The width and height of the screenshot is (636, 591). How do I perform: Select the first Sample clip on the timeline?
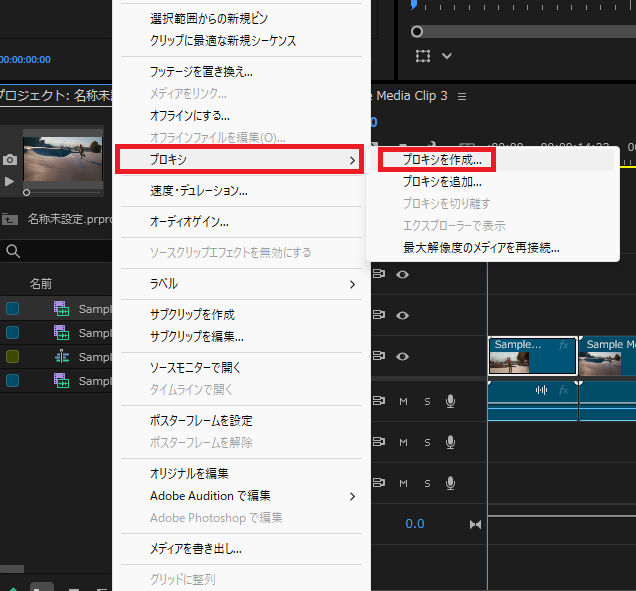coord(531,356)
